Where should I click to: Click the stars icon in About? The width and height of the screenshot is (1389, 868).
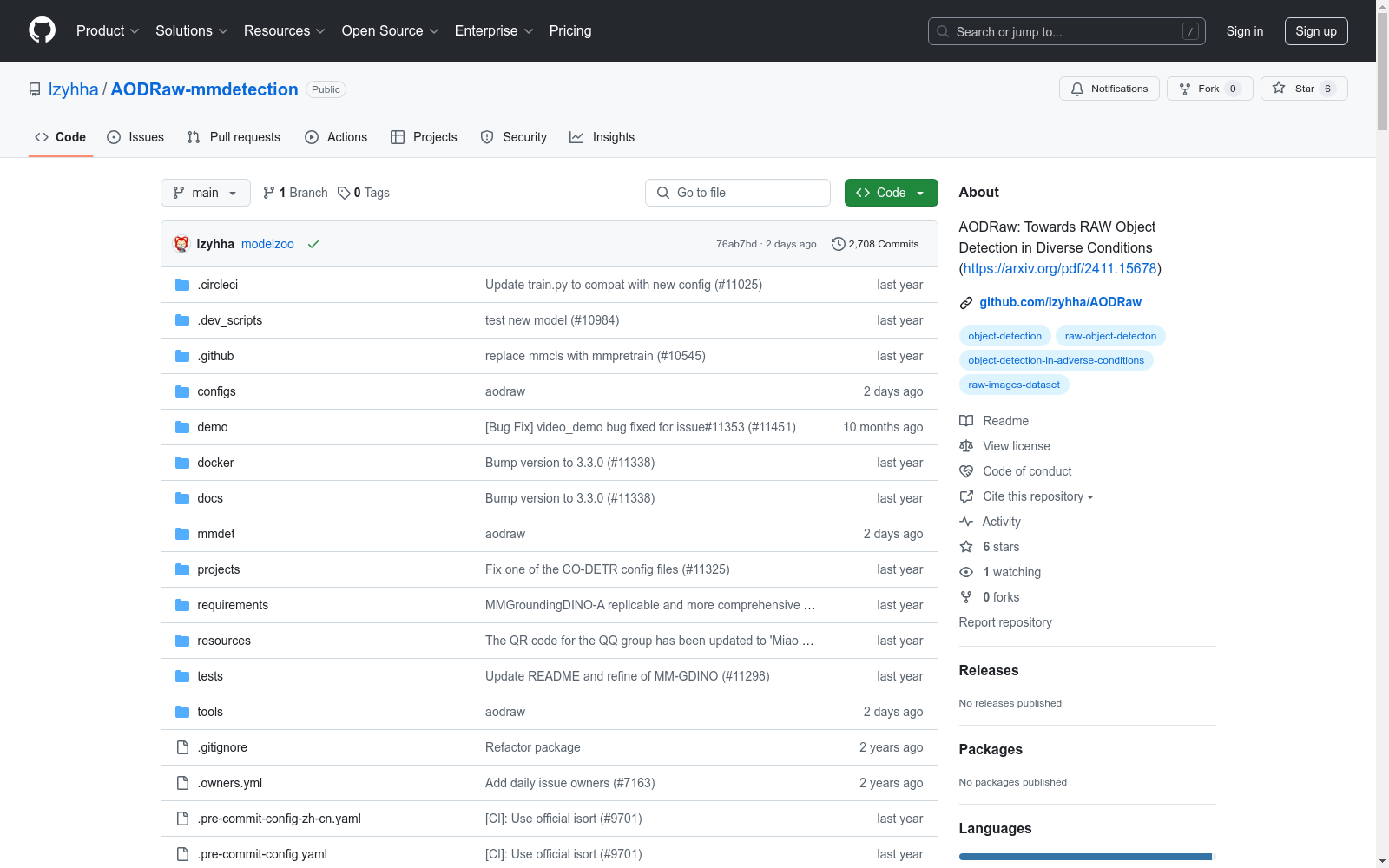(966, 547)
